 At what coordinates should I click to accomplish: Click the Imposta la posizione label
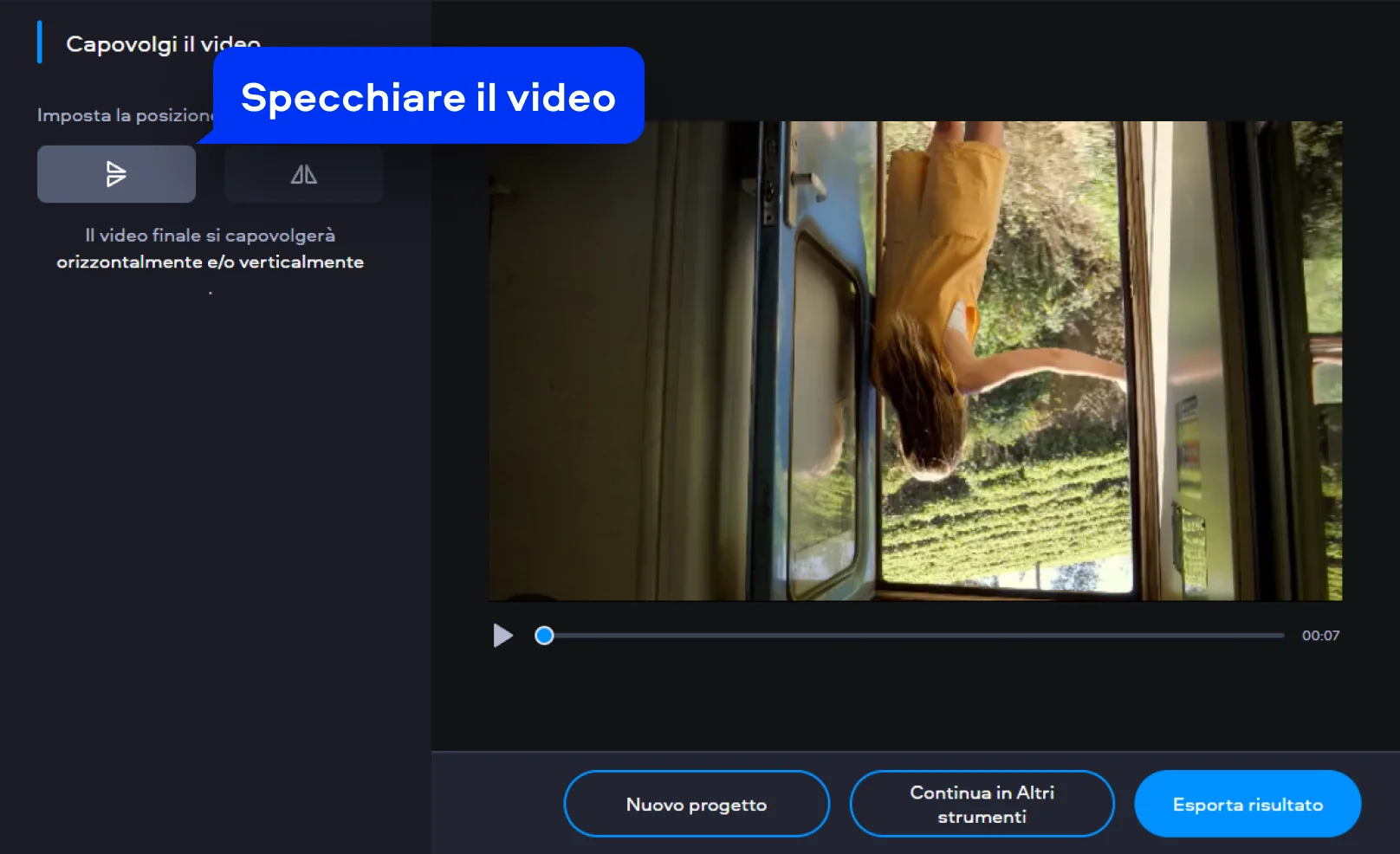pos(123,115)
